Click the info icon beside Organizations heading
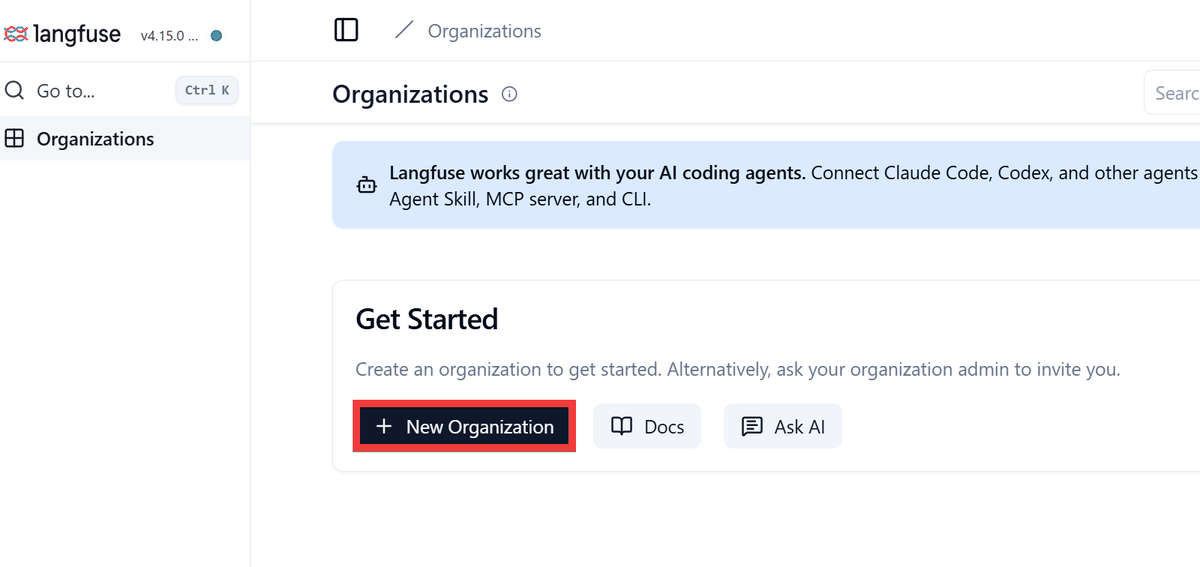Viewport: 1200px width, 567px height. (x=510, y=94)
